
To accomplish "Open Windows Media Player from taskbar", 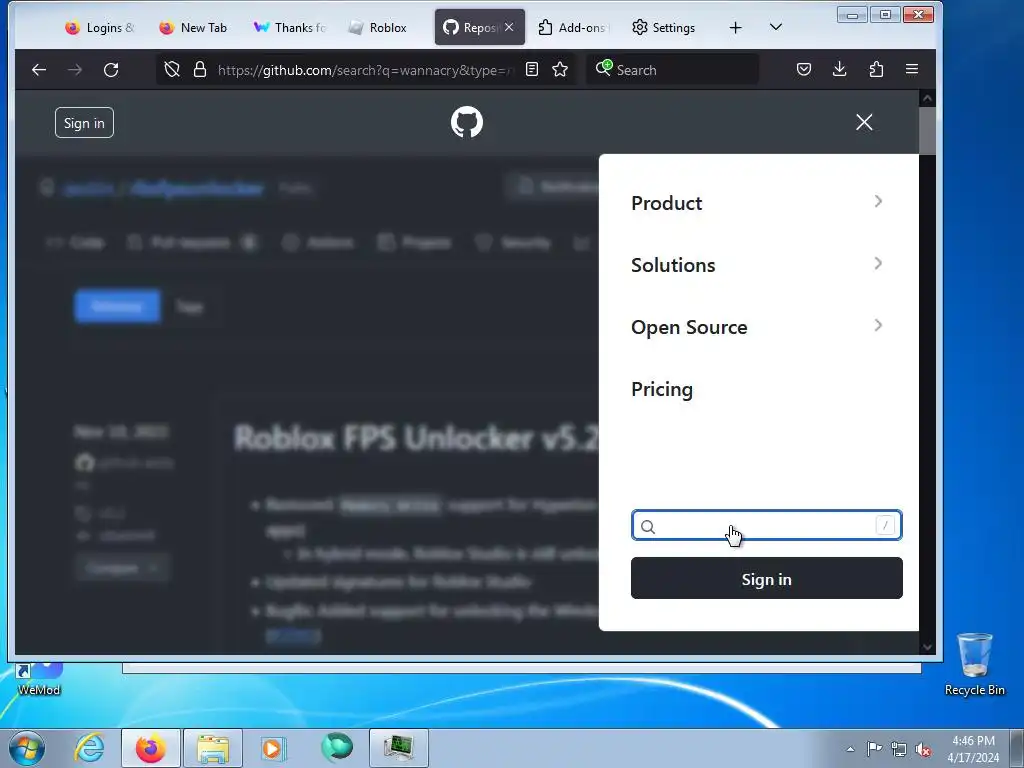I will [273, 748].
